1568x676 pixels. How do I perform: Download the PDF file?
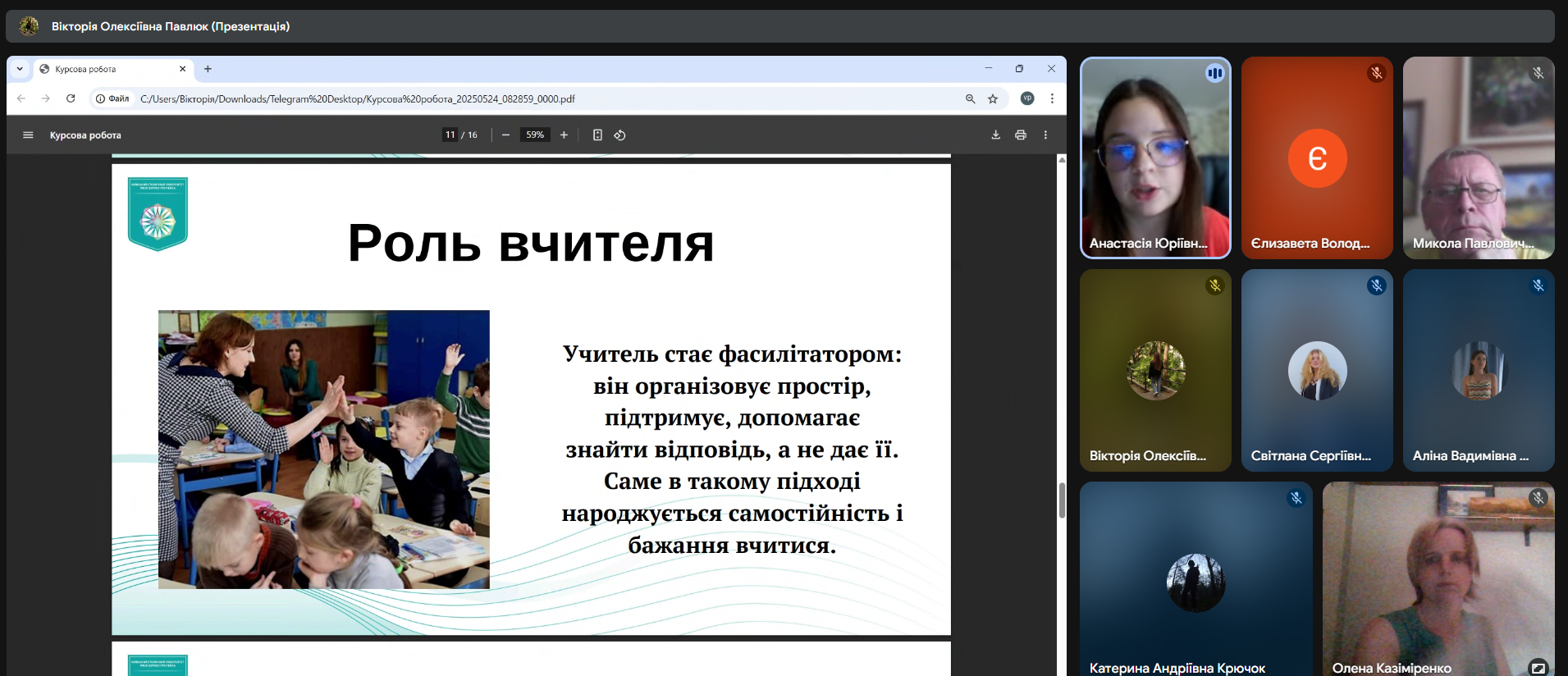tap(995, 135)
